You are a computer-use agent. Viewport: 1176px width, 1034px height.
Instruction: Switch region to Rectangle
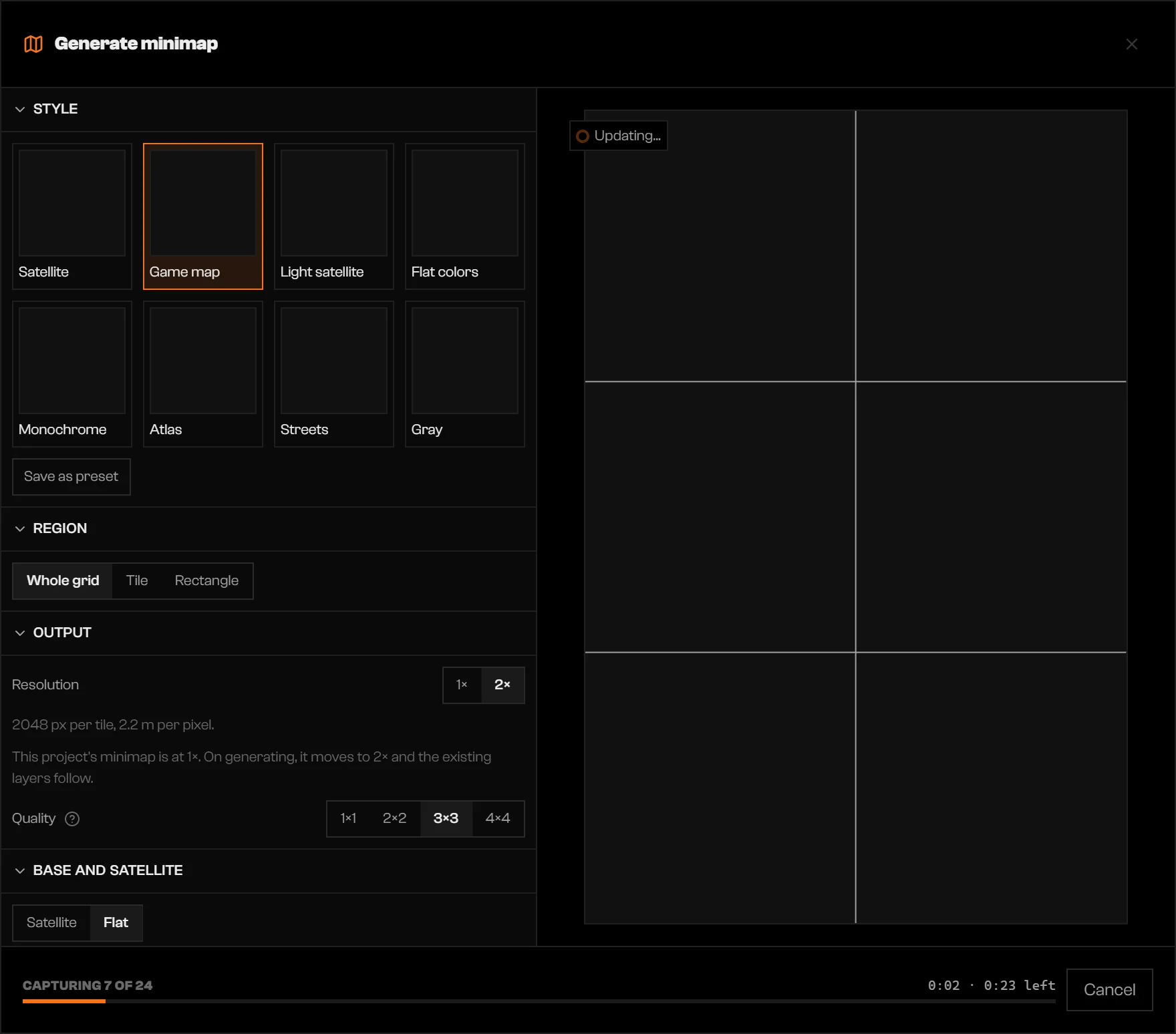click(x=206, y=581)
